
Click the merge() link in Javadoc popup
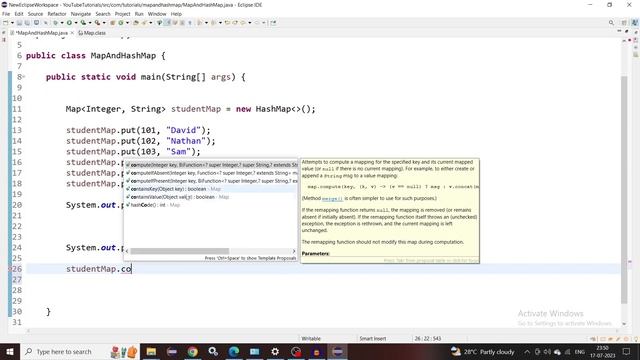332,198
